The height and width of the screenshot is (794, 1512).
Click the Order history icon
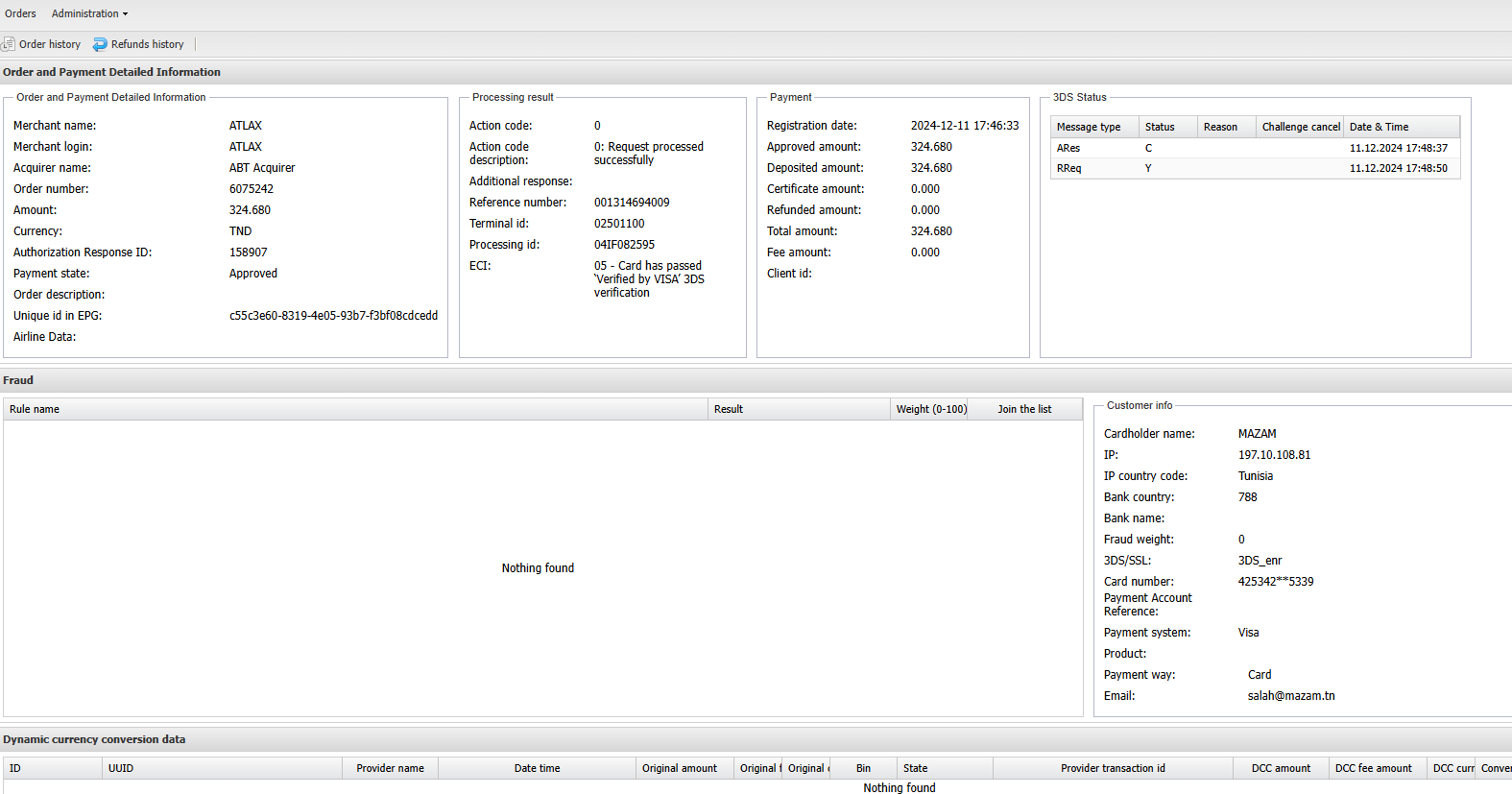click(x=9, y=44)
